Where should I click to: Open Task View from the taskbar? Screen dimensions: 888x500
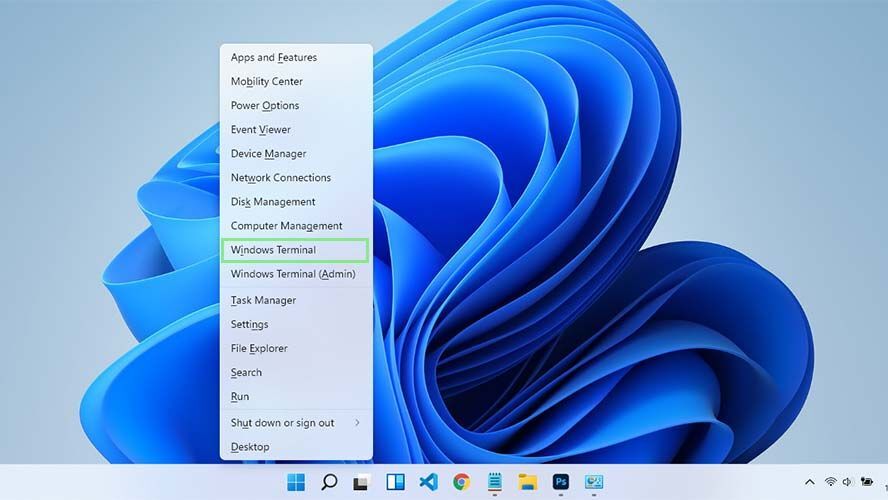(362, 482)
